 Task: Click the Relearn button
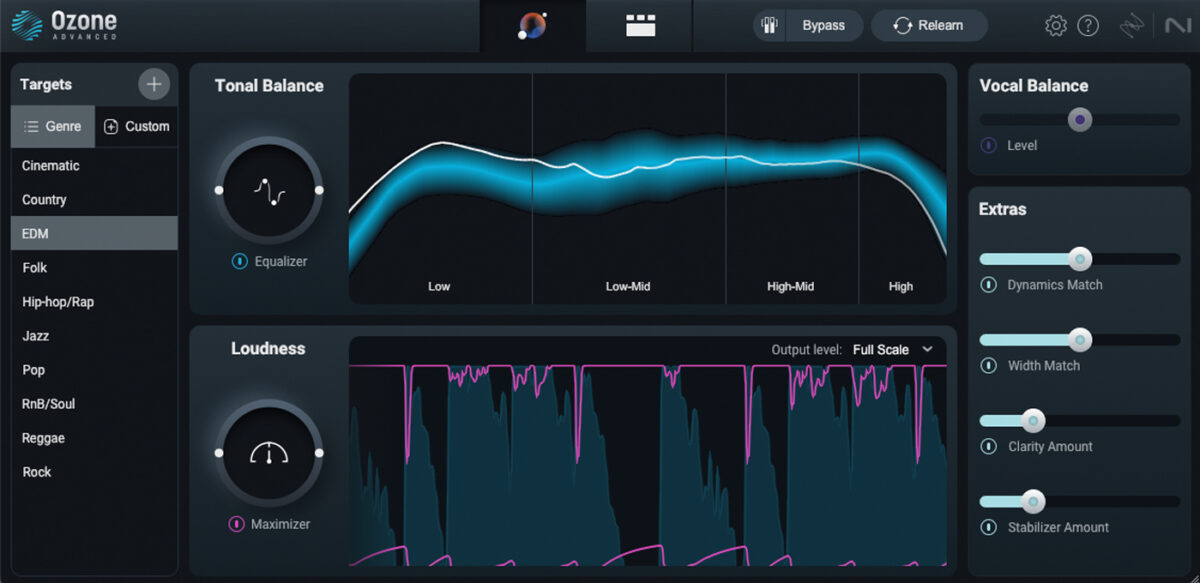point(929,26)
